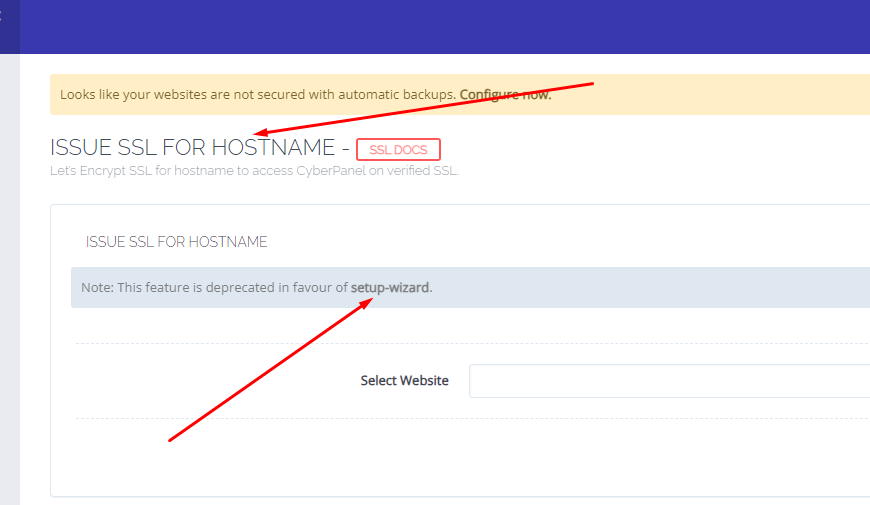Click the 'Note:' text in deprecation notice
Image resolution: width=870 pixels, height=505 pixels.
click(97, 288)
